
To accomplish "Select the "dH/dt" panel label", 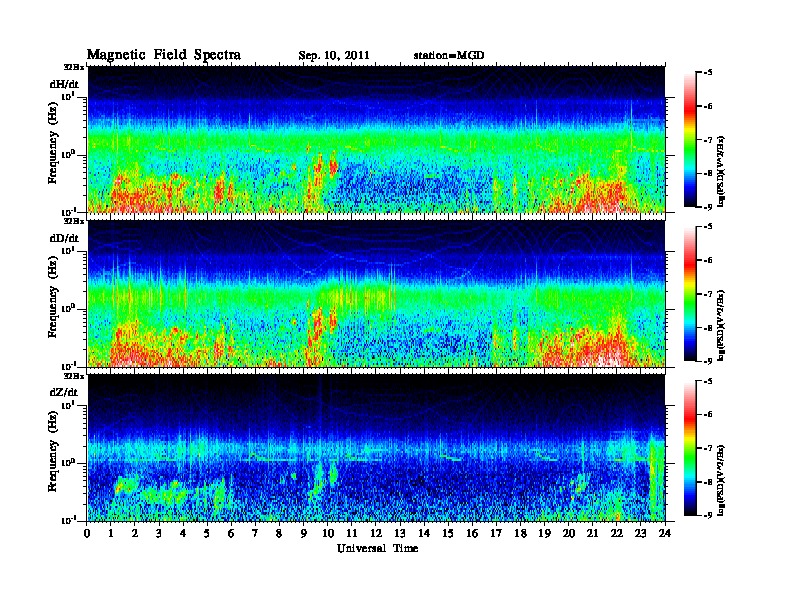I will tap(64, 84).
